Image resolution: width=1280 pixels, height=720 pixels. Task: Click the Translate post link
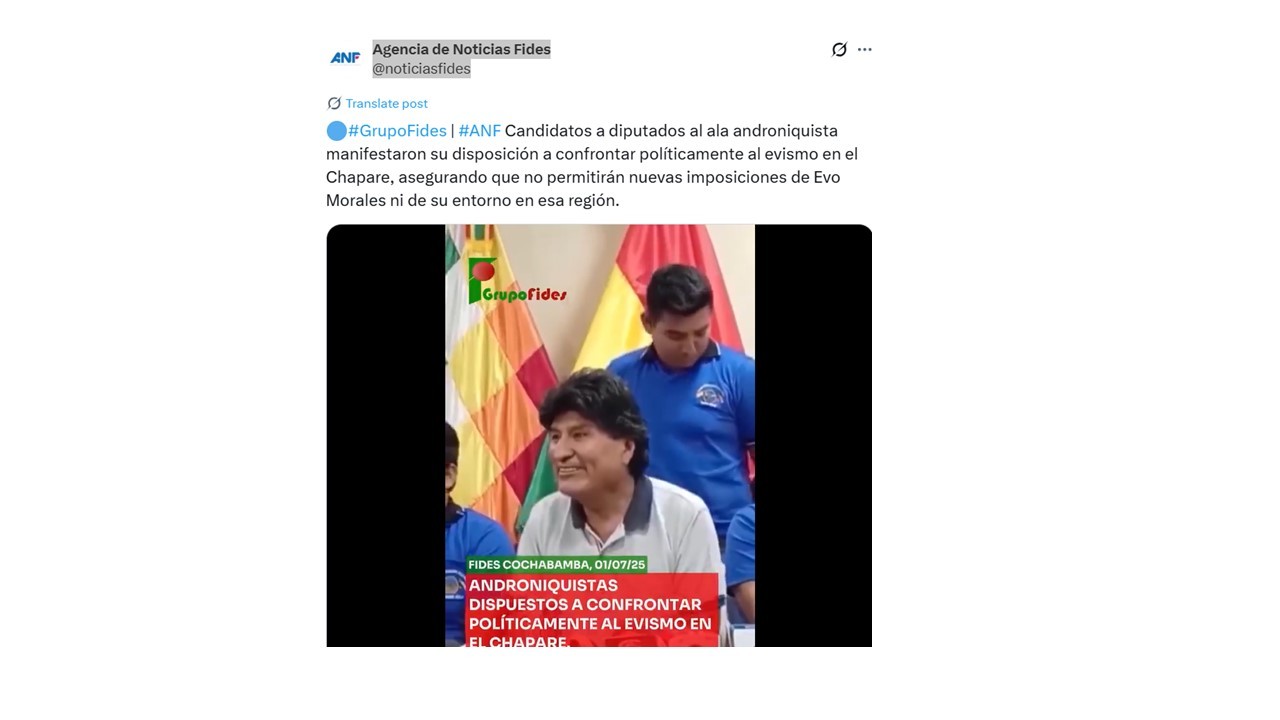(x=387, y=103)
